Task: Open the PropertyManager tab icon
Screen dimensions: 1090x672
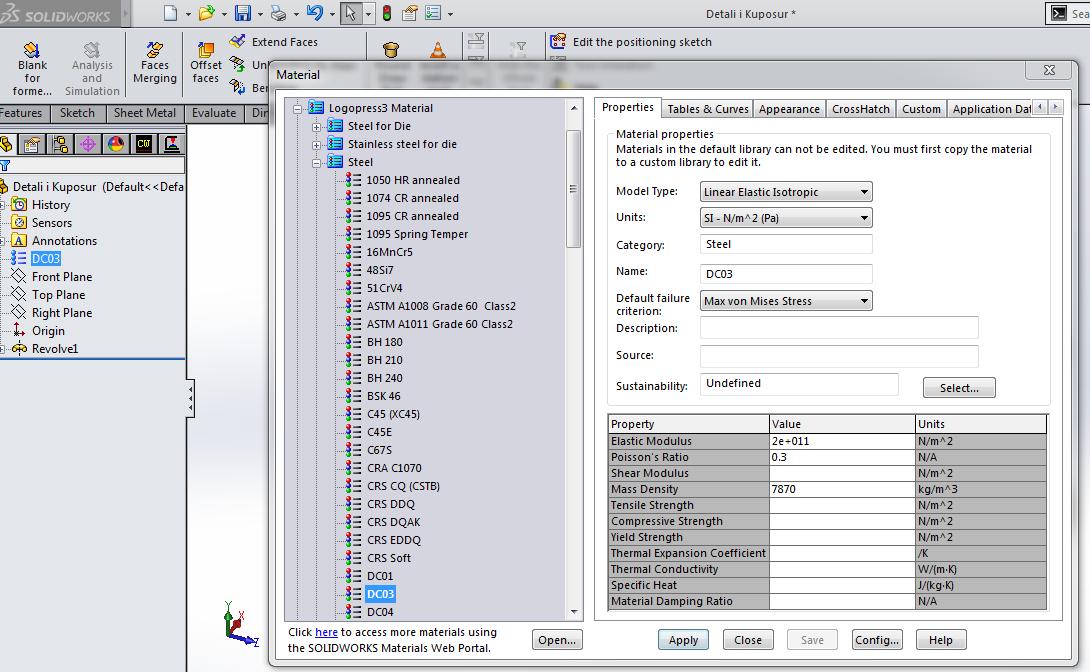Action: 32,144
